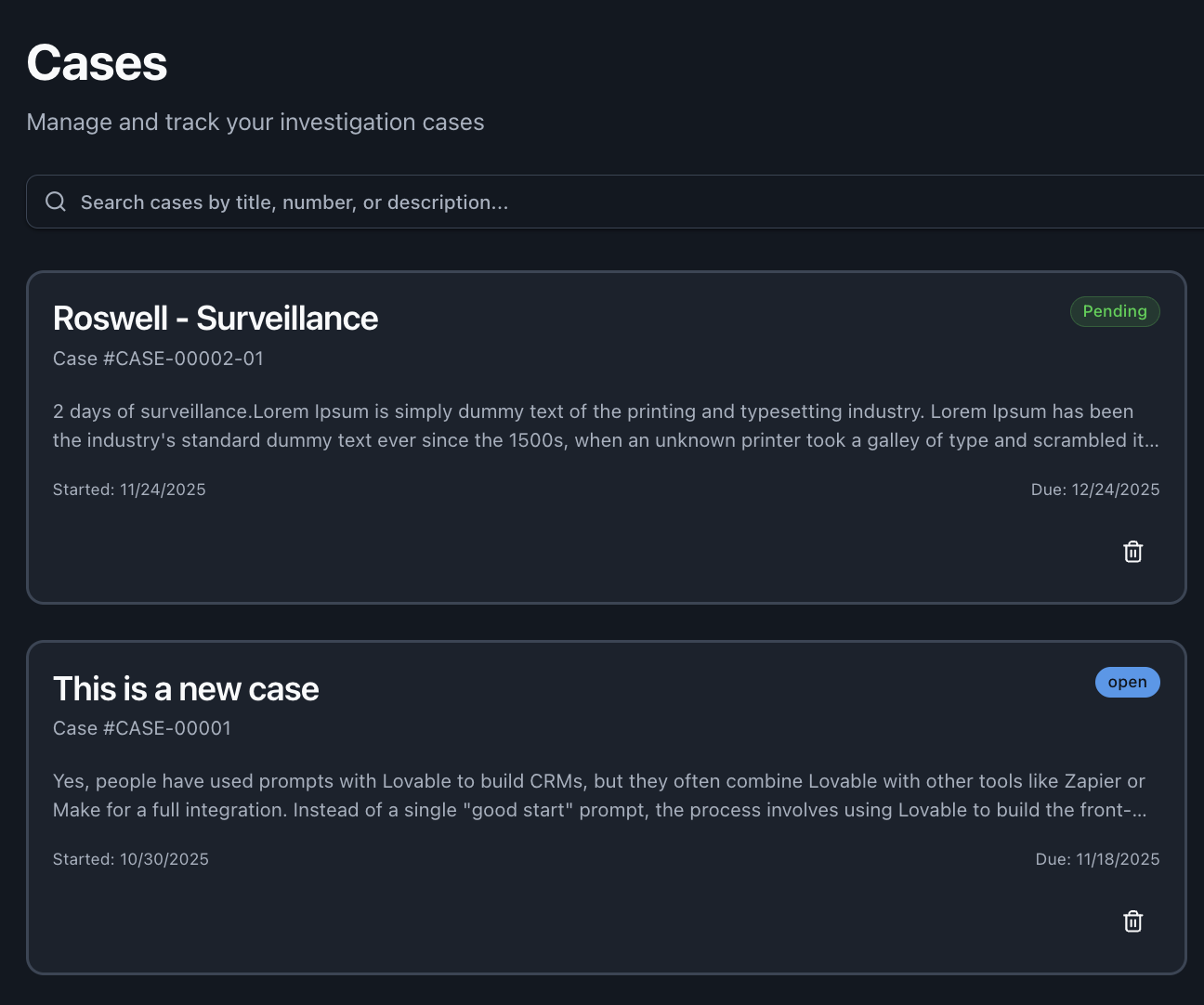The image size is (1204, 1005).
Task: Select case number CASE-00001
Action: pyautogui.click(x=142, y=728)
